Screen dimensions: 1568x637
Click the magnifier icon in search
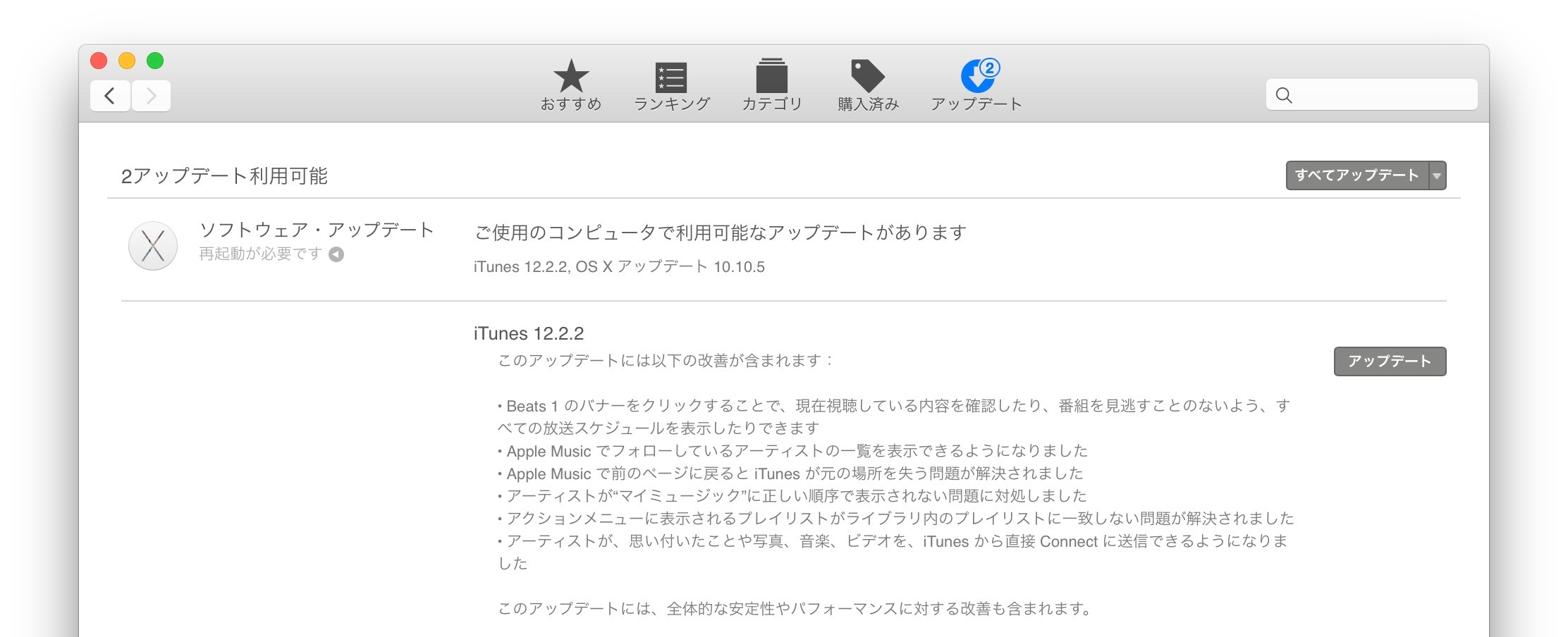[1284, 95]
